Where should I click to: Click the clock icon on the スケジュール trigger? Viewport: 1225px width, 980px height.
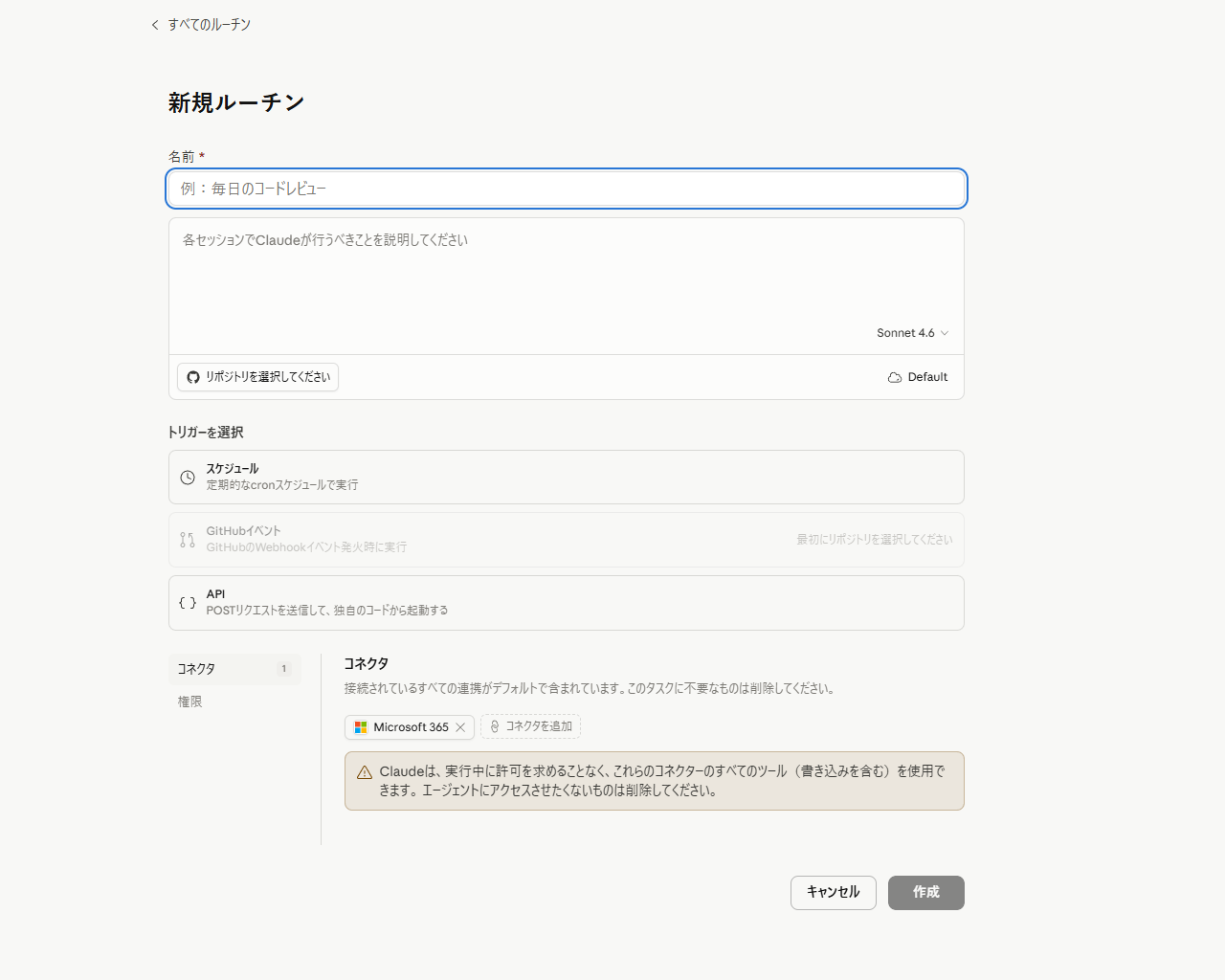188,477
